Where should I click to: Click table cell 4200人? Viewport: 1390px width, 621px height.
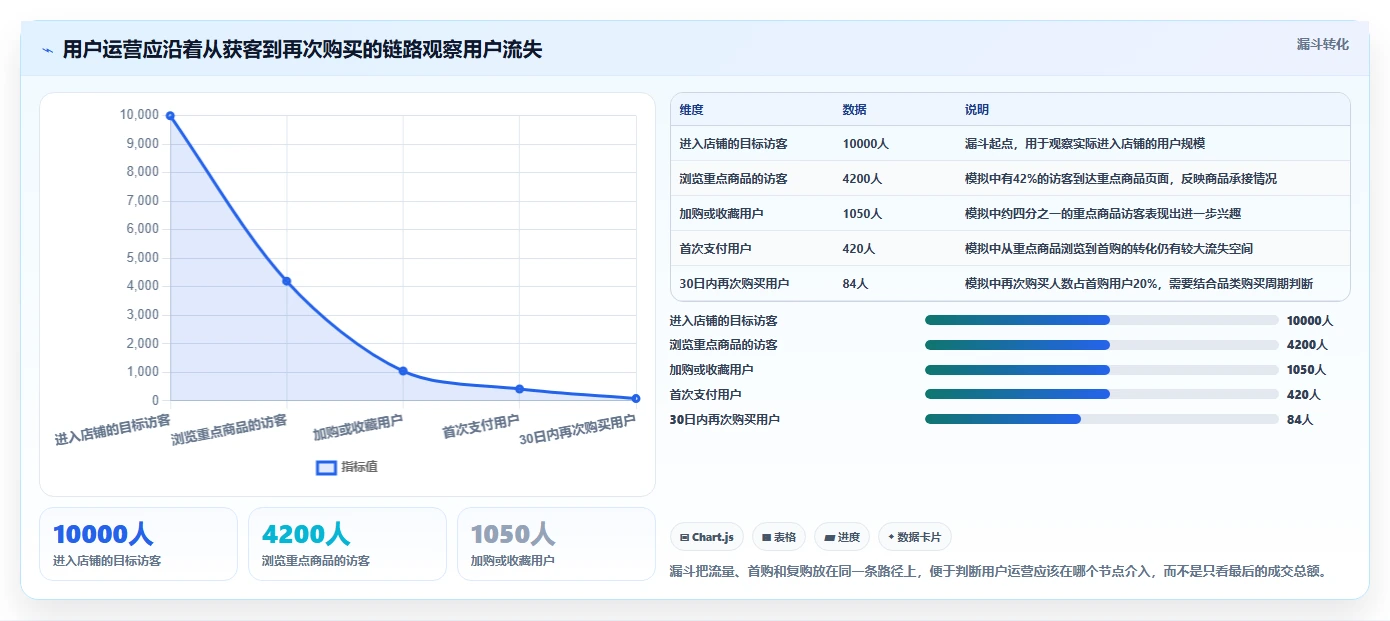pyautogui.click(x=863, y=179)
